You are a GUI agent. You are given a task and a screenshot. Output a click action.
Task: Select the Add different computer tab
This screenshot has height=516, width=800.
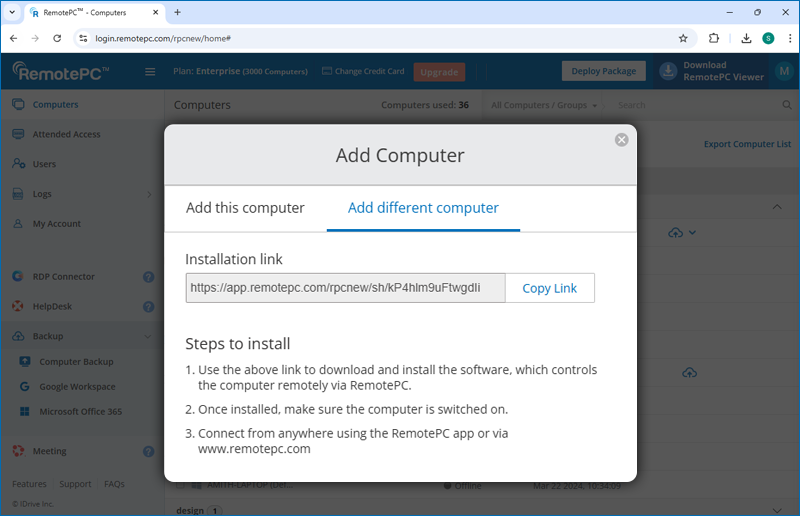[423, 208]
